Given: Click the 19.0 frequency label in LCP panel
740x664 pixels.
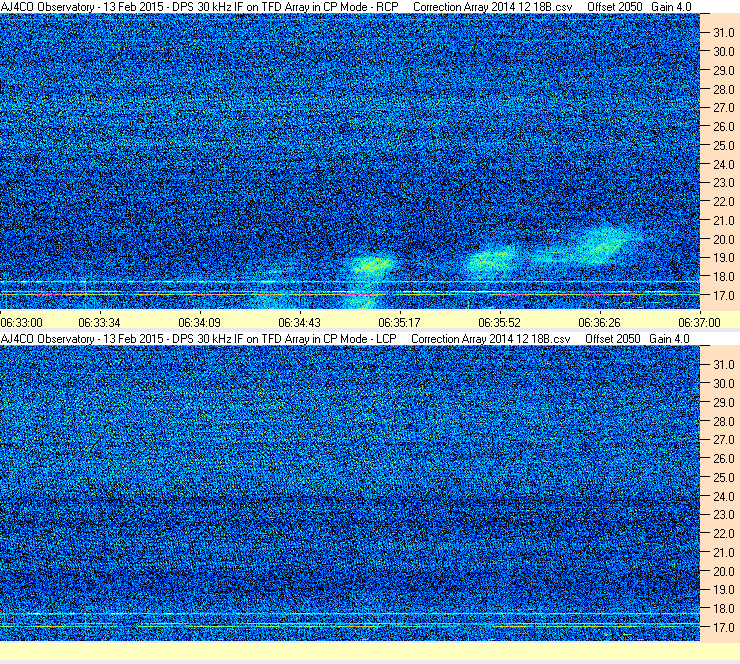Looking at the screenshot, I should click(723, 590).
